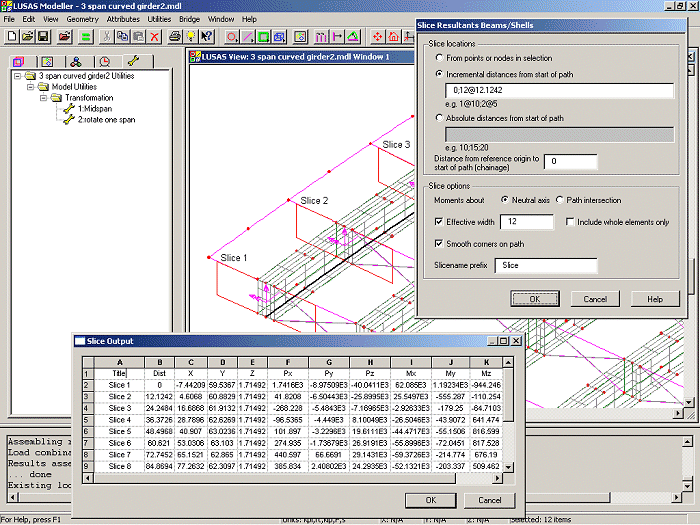Click the Save floppy disk icon
The width and height of the screenshot is (700, 525).
point(43,37)
